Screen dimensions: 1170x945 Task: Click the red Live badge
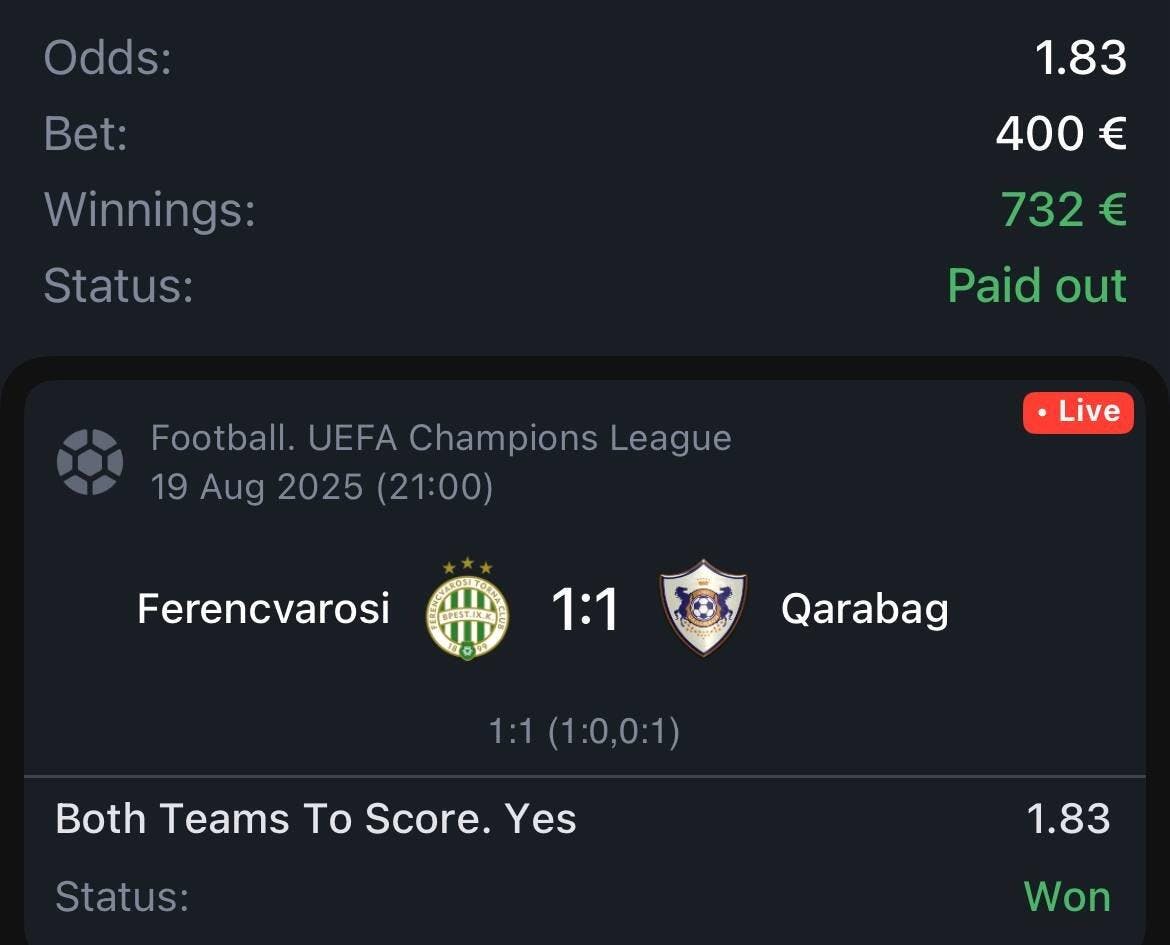pyautogui.click(x=1078, y=412)
